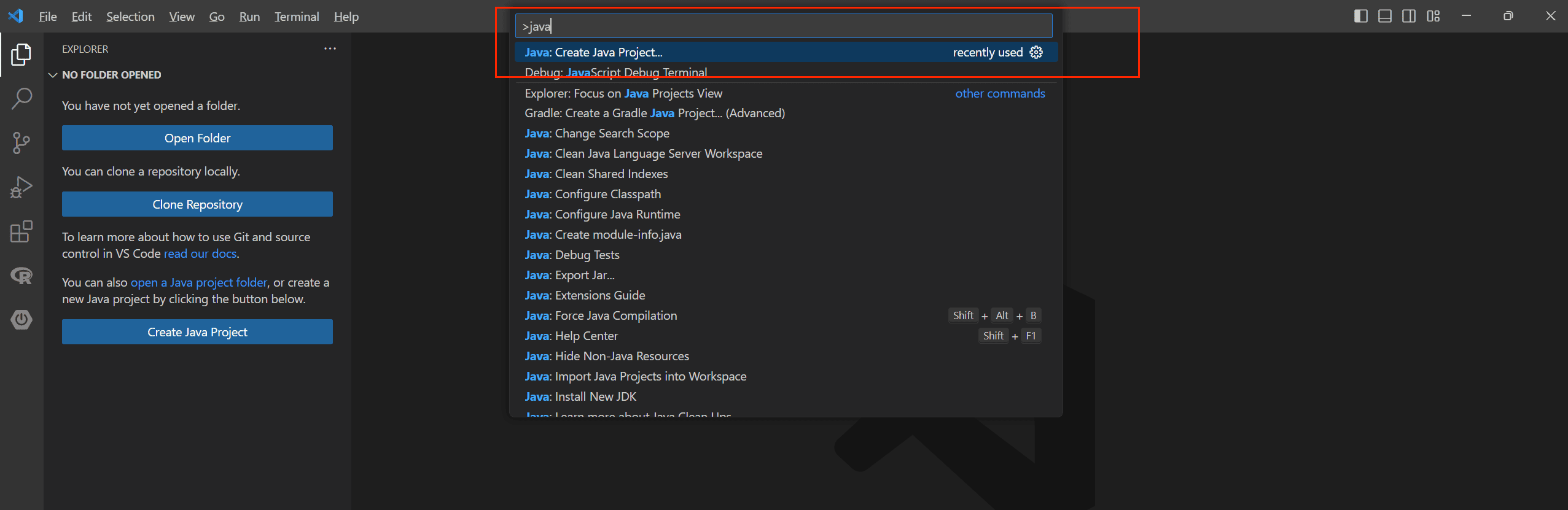
Task: Select 'Java: Force Java Compilation' command
Action: 786,315
